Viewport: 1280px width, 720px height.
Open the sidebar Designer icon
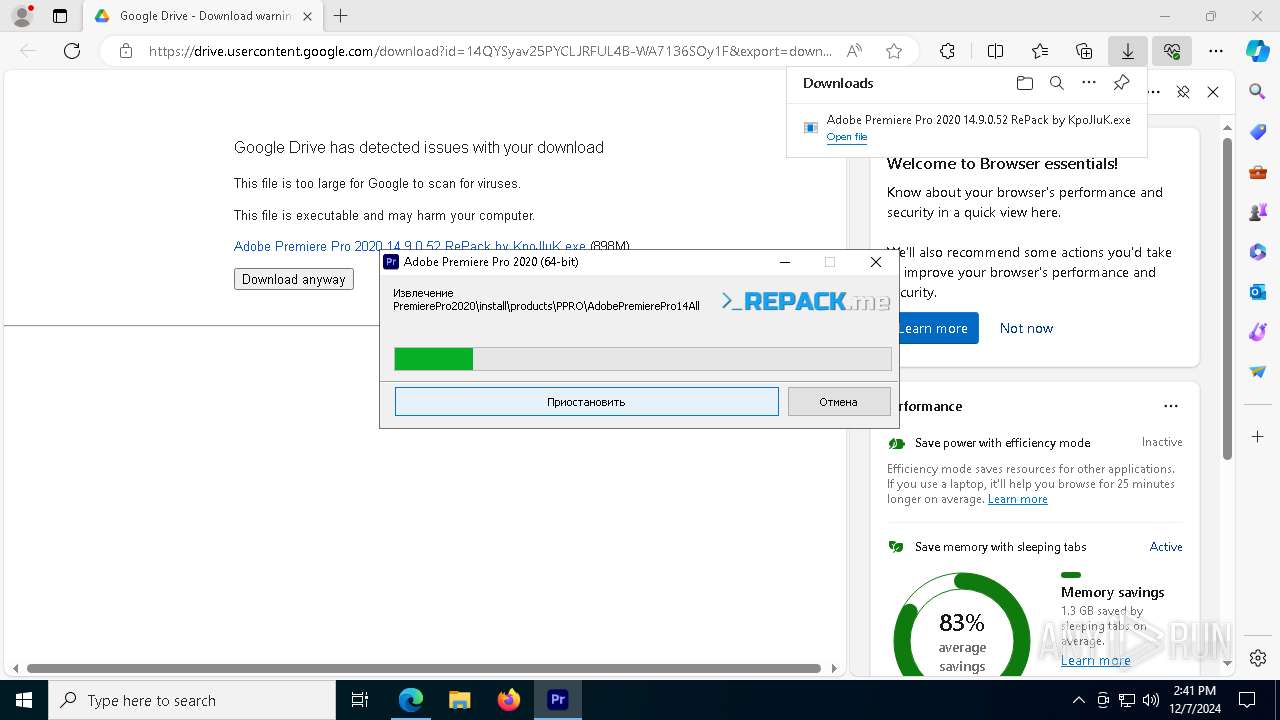(1258, 332)
